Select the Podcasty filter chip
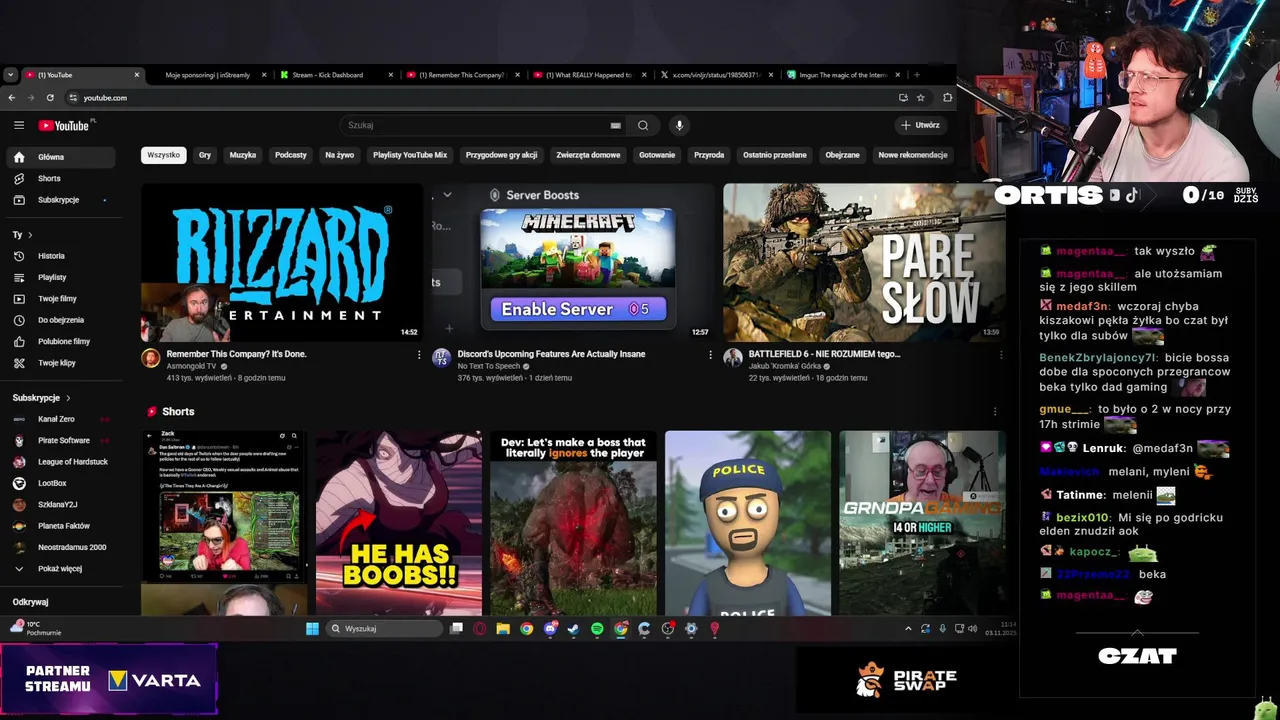 point(291,155)
